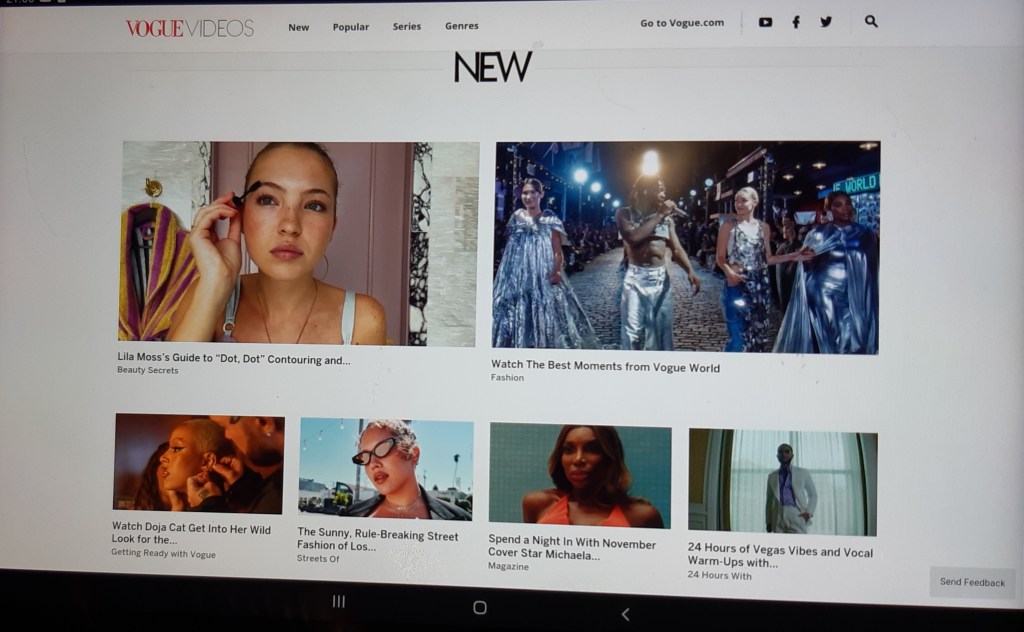The height and width of the screenshot is (632, 1024).
Task: Click the Streets Of category label
Action: click(x=318, y=559)
